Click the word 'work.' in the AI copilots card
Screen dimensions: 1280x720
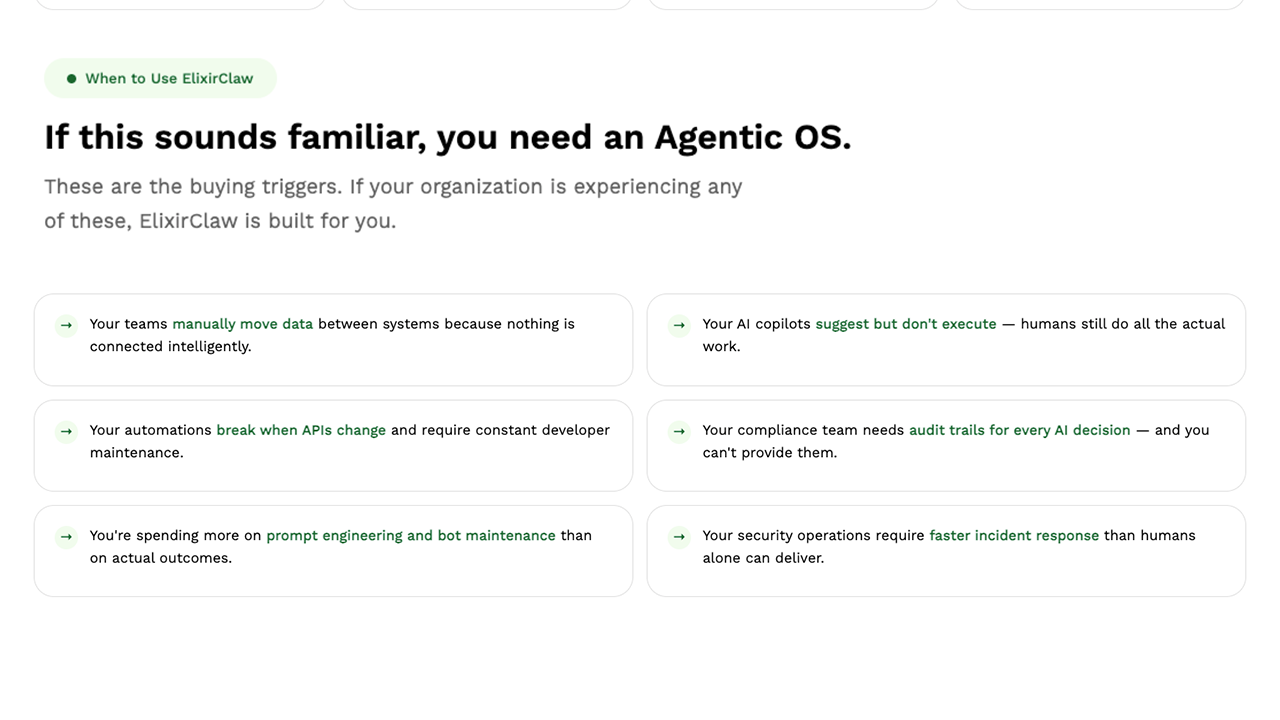(721, 347)
